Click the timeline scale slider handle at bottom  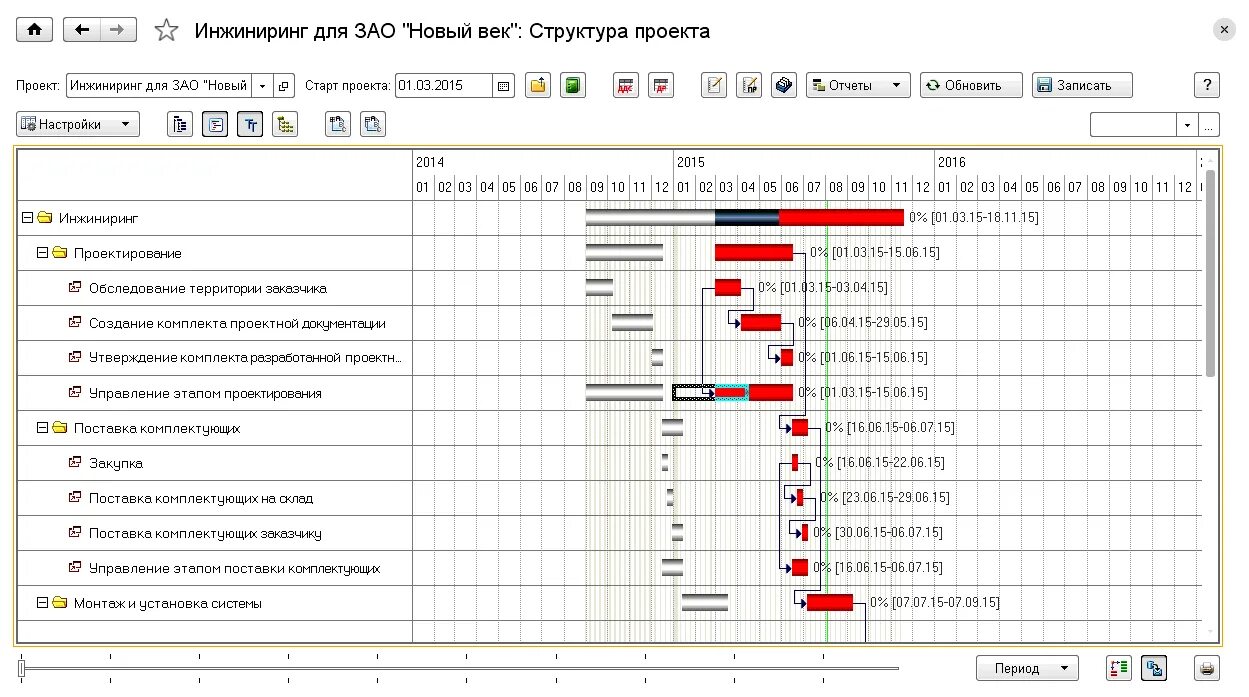(21, 668)
